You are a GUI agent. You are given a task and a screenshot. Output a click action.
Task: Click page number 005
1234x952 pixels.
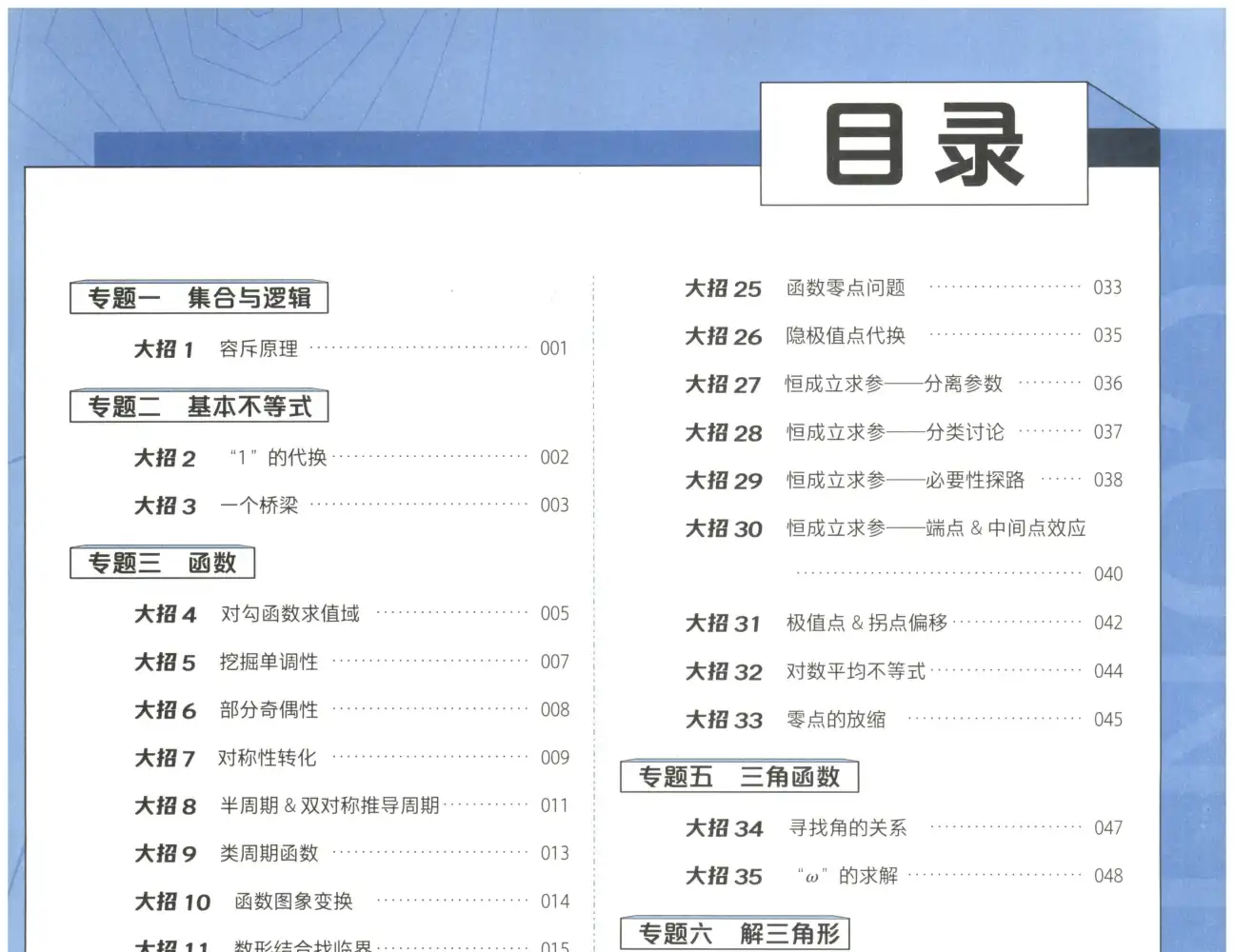(554, 613)
